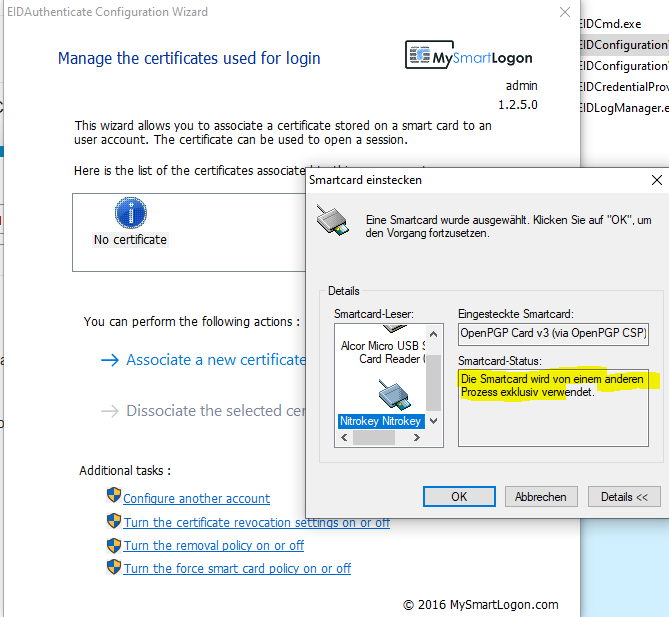Click the Eingesteckte Smartcard field

(x=553, y=334)
